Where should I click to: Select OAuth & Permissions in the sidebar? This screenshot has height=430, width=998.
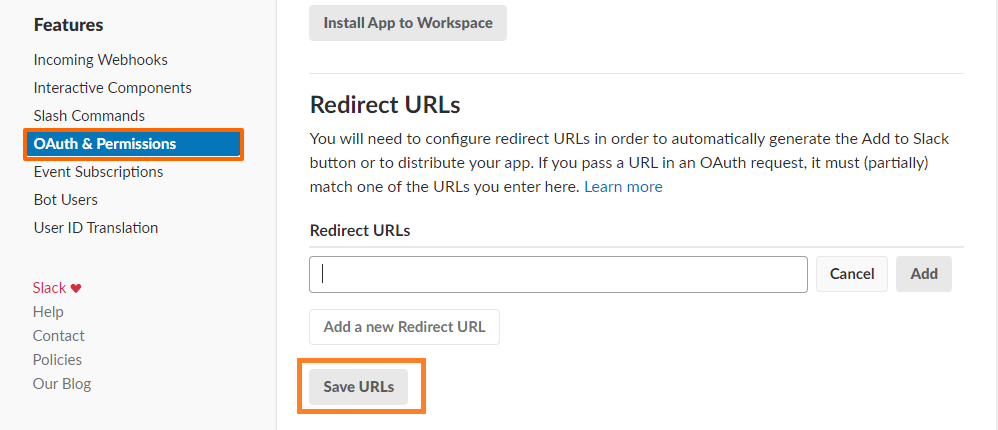(x=104, y=144)
